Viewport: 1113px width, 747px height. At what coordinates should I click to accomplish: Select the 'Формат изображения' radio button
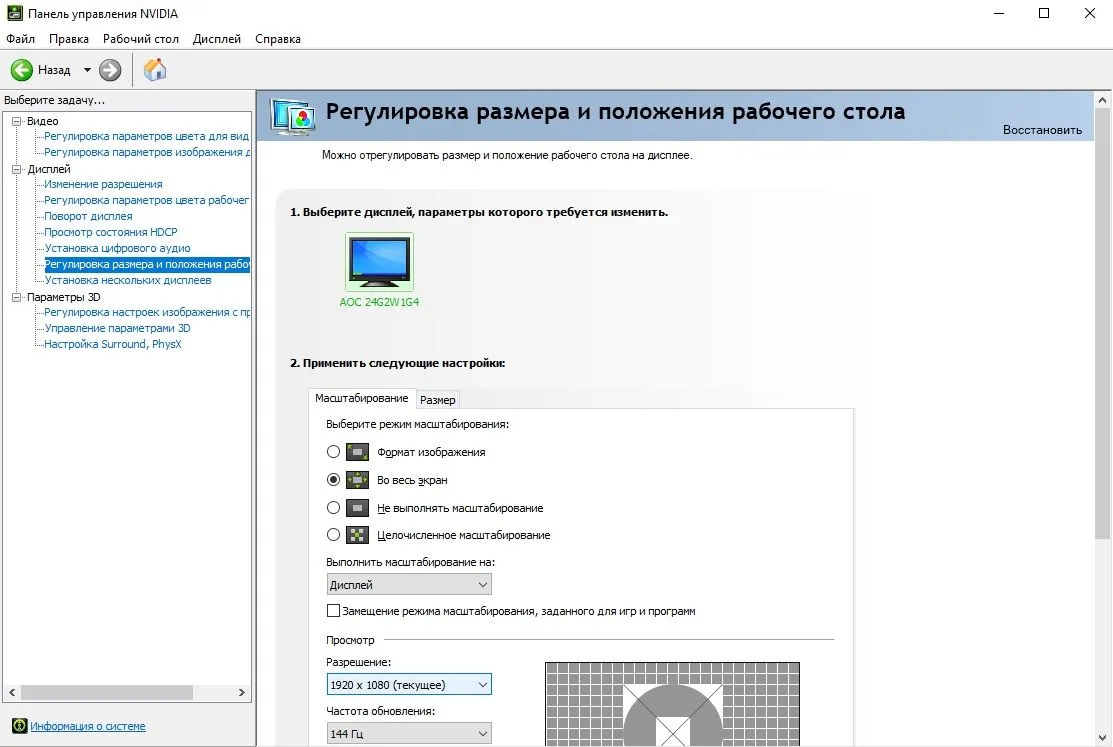coord(333,452)
